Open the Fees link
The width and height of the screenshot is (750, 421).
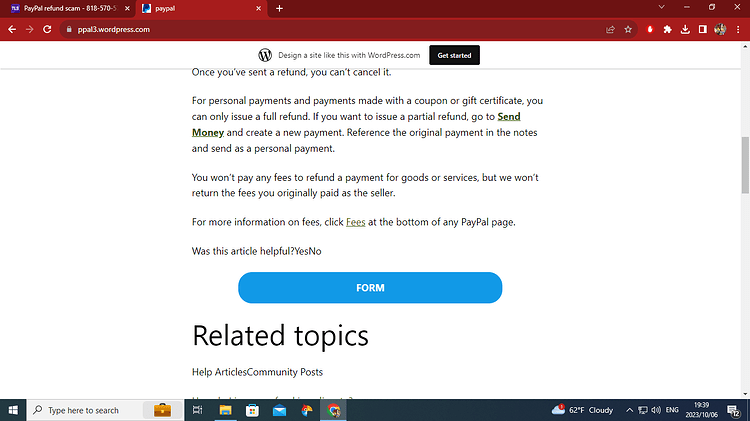355,222
